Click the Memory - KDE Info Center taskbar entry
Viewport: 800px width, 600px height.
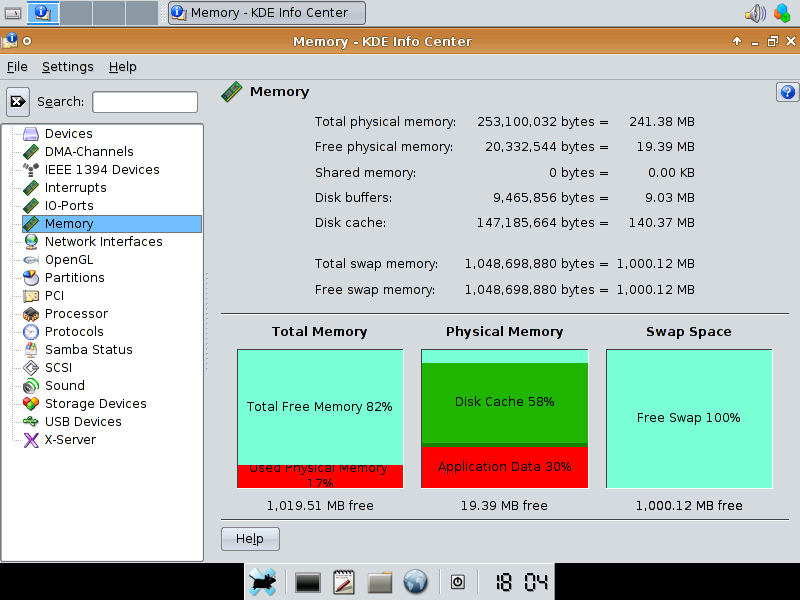(x=267, y=13)
